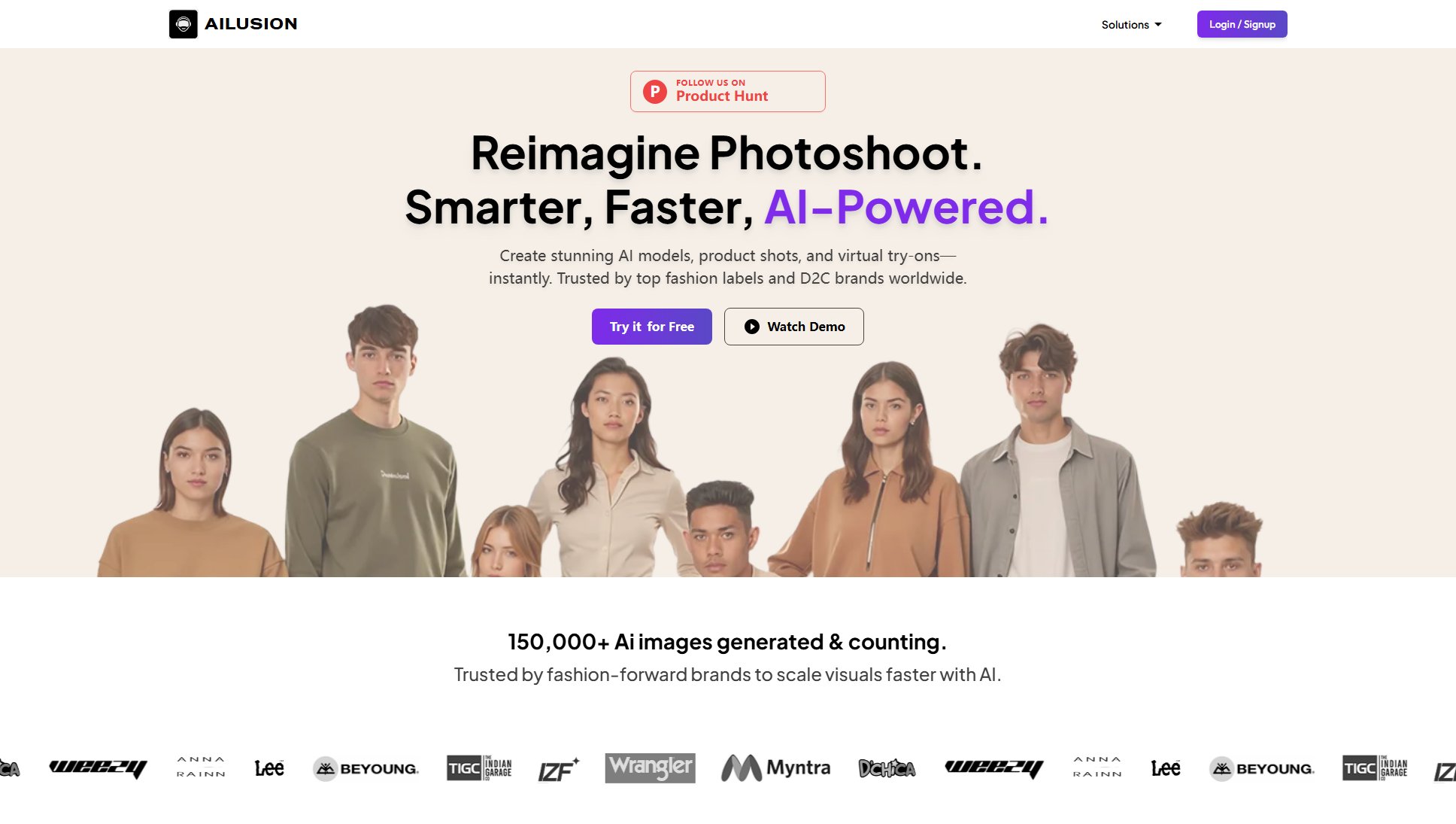
Task: Click the AILUSION brand name text
Action: [250, 24]
